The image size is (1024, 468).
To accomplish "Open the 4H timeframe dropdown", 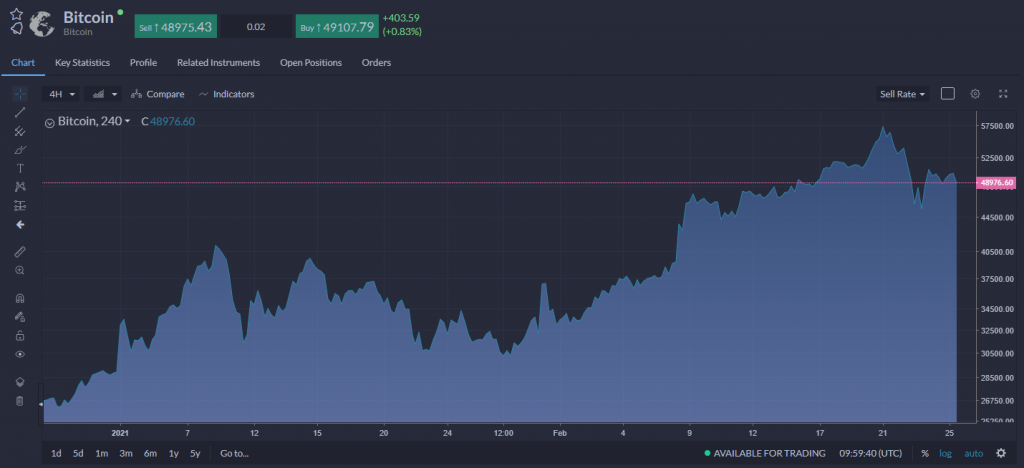I will (62, 94).
